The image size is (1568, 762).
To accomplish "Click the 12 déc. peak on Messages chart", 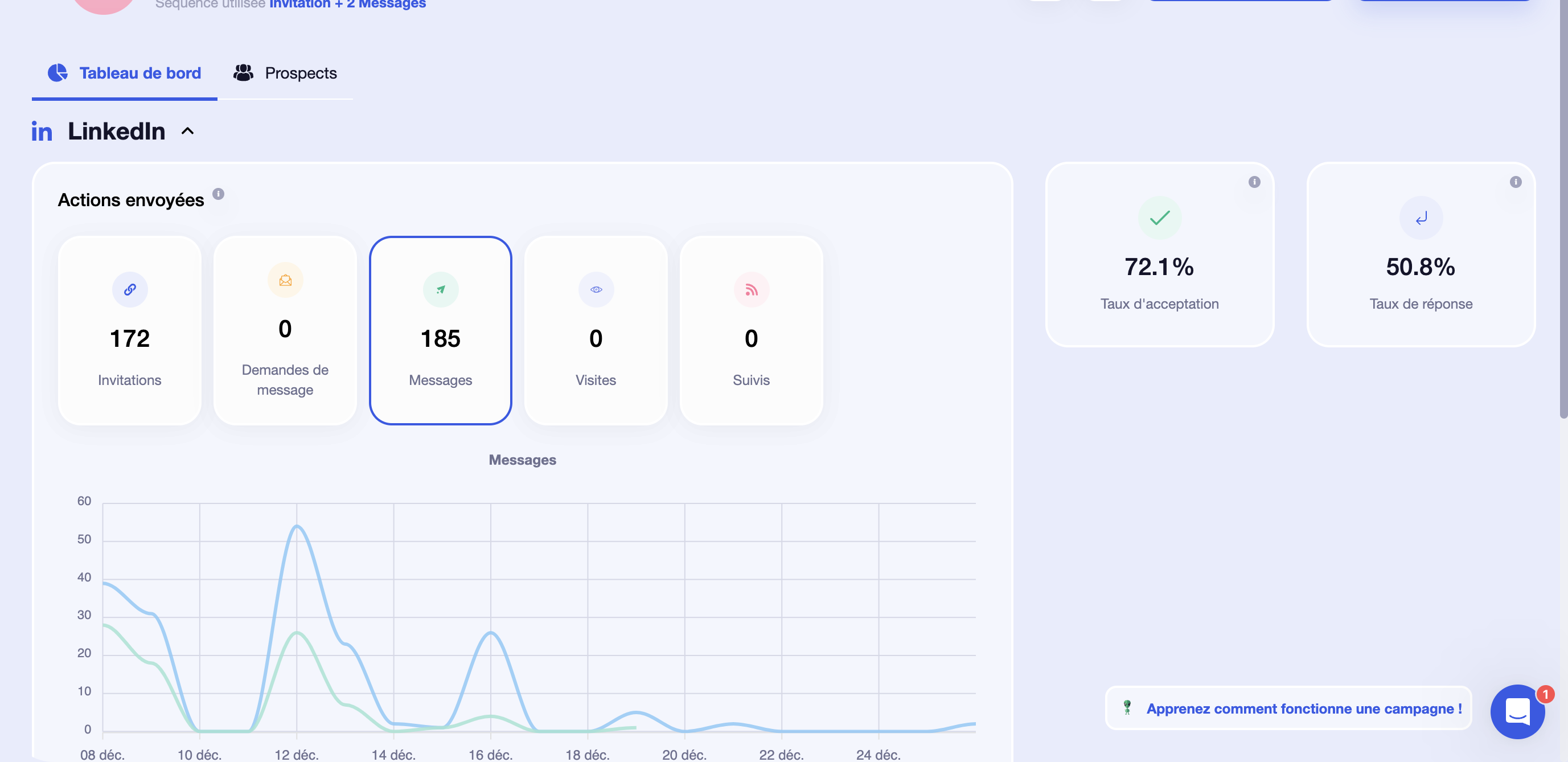I will 297,526.
